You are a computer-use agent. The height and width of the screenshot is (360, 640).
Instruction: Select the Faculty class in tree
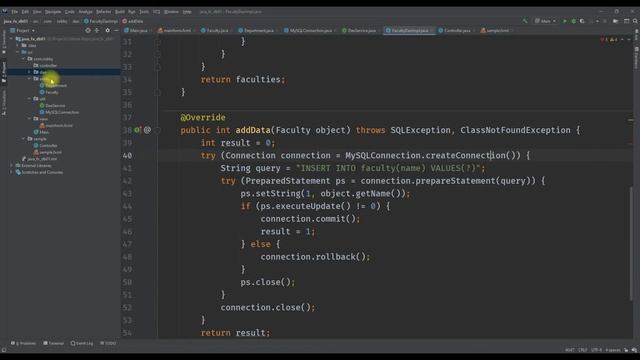[x=49, y=92]
